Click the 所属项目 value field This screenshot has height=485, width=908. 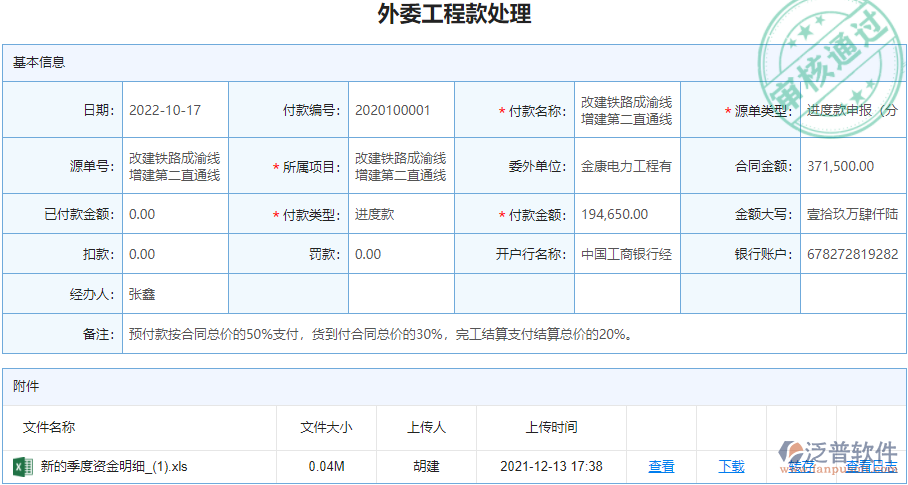point(401,166)
